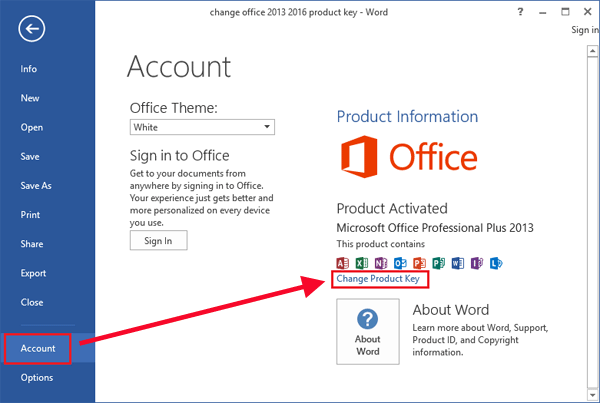Open the Share page
This screenshot has width=600, height=403.
pyautogui.click(x=32, y=244)
